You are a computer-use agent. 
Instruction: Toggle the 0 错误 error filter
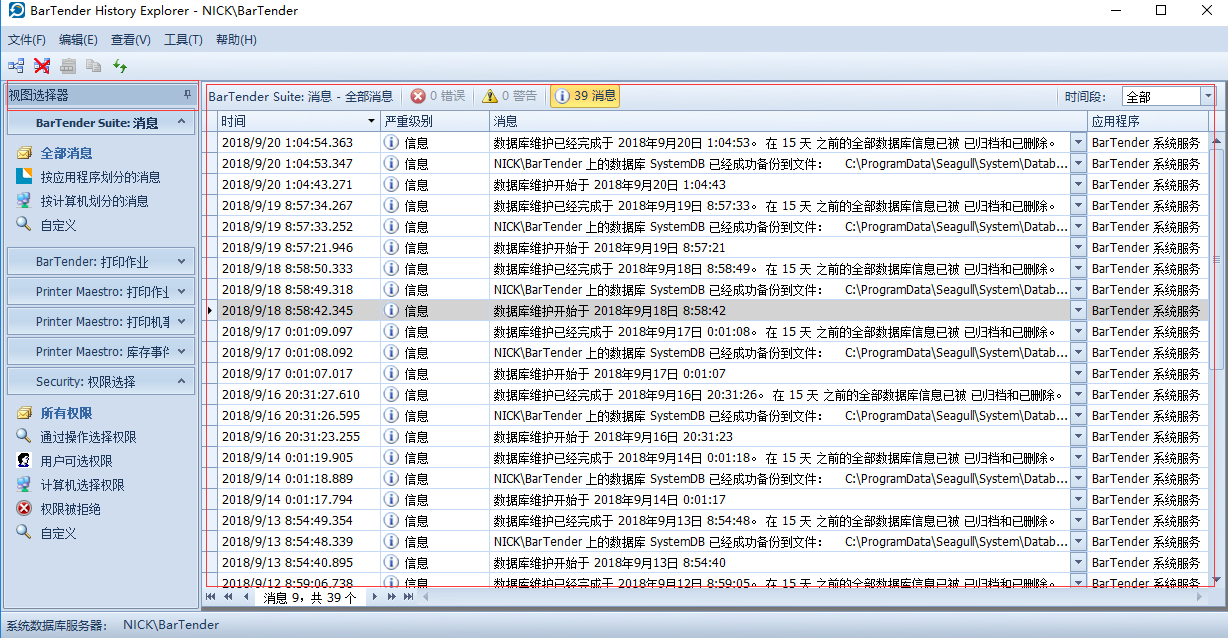pyautogui.click(x=438, y=96)
